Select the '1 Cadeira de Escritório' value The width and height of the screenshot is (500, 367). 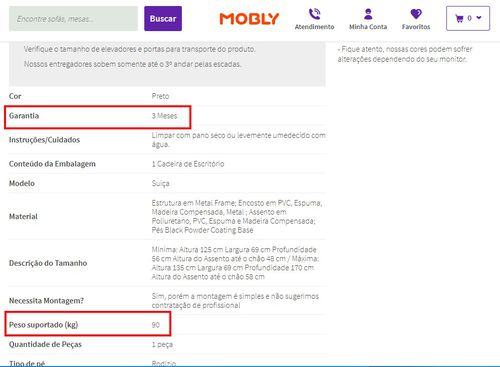point(188,164)
